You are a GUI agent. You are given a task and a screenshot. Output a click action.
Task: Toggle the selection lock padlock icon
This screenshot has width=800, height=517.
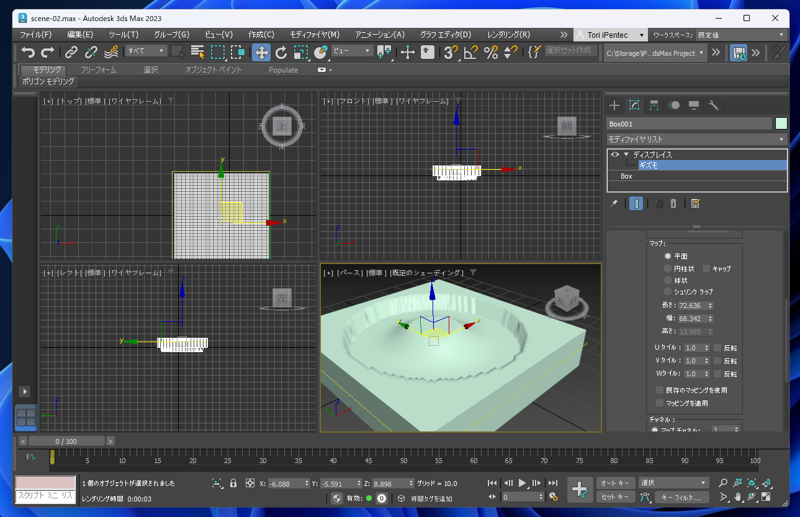click(233, 483)
